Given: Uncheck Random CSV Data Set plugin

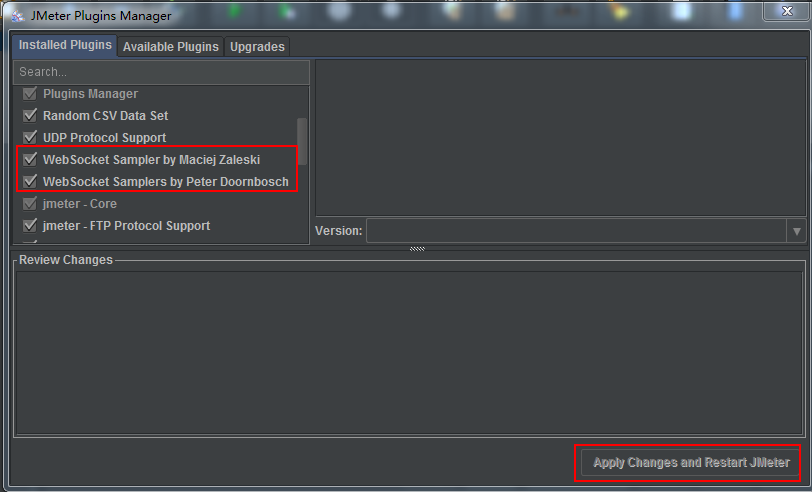Looking at the screenshot, I should 30,115.
